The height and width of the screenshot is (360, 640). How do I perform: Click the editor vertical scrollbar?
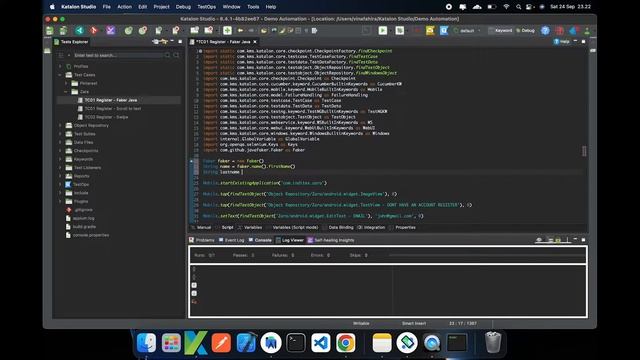click(x=584, y=151)
